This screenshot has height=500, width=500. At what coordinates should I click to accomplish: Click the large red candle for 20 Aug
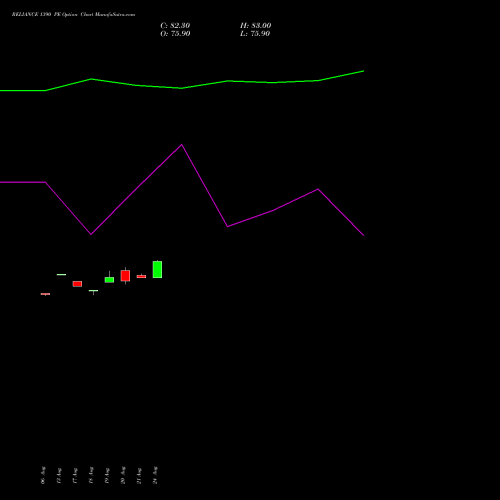pyautogui.click(x=125, y=276)
